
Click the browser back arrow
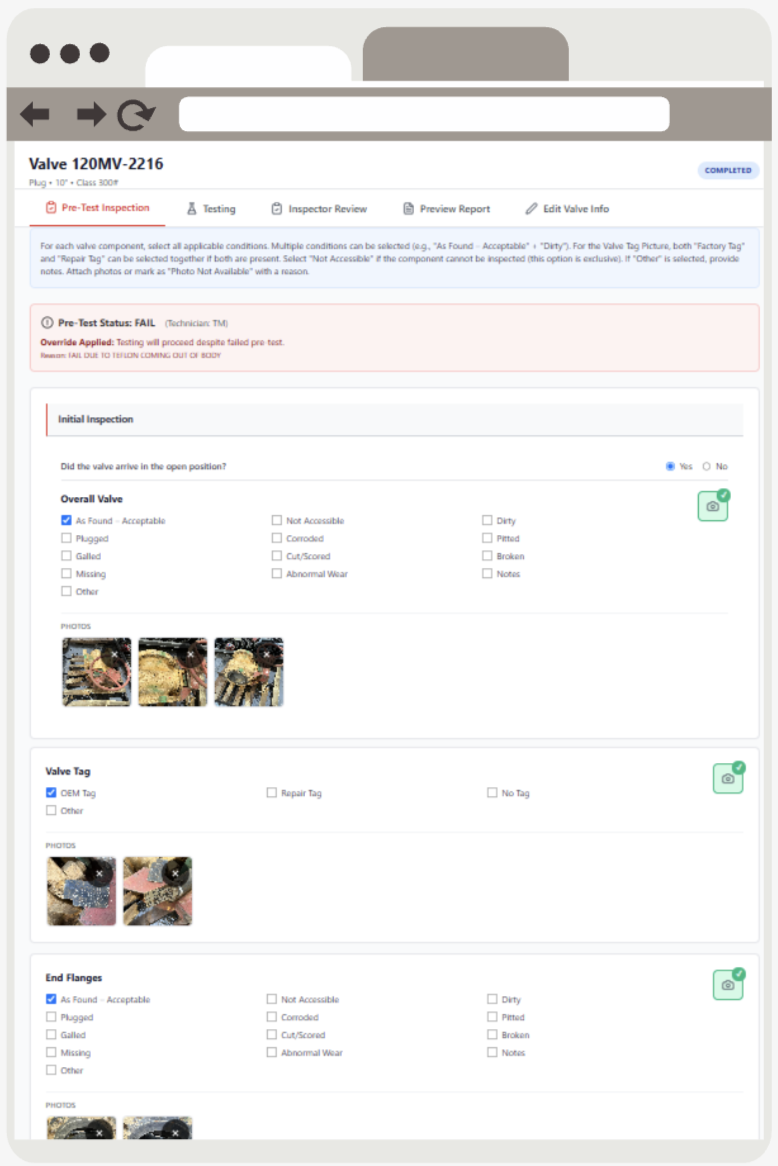(x=35, y=115)
